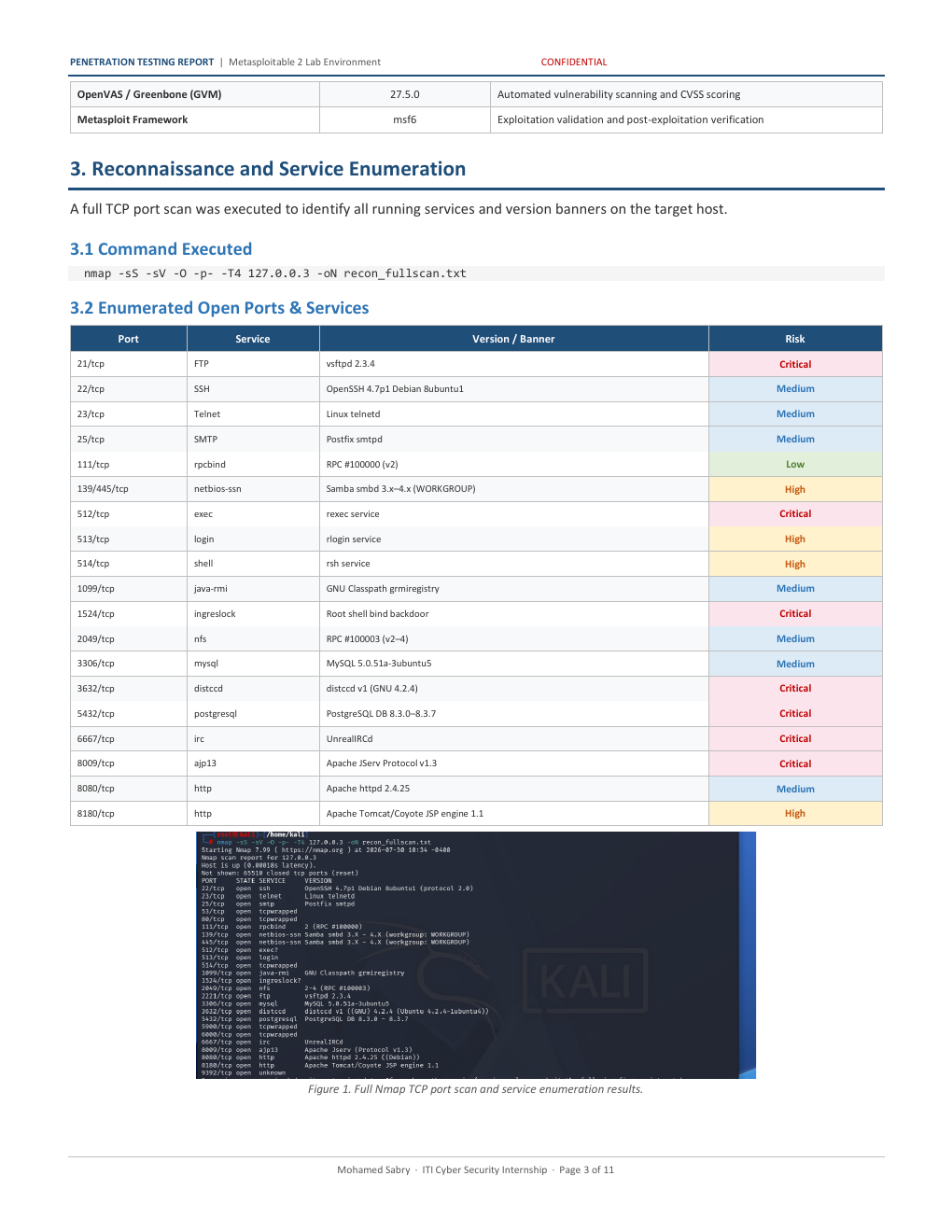This screenshot has height=1232, width=952.
Task: Click the 'Service' column header
Action: [253, 339]
